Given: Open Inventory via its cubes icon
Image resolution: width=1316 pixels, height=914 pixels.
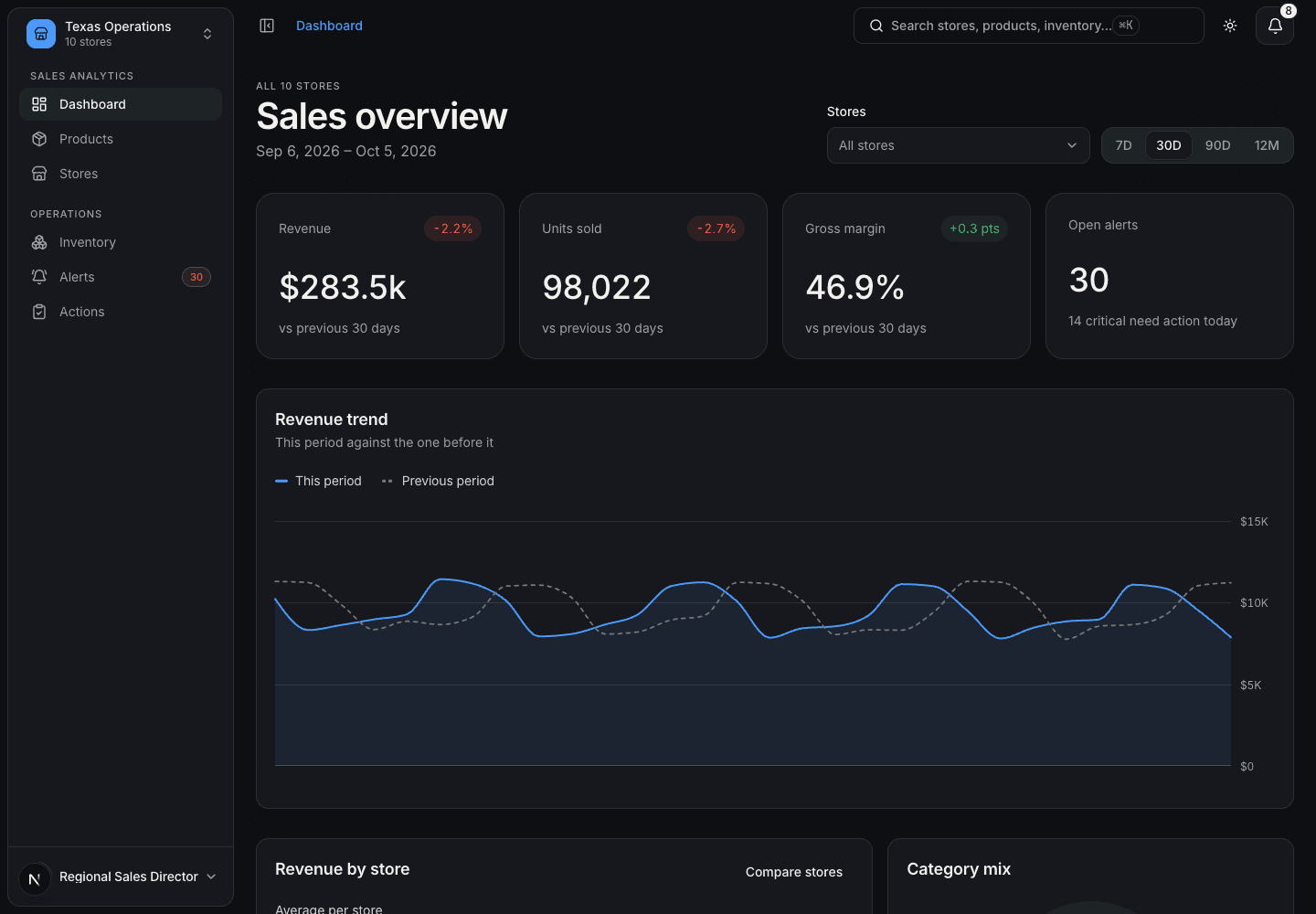Looking at the screenshot, I should point(39,242).
